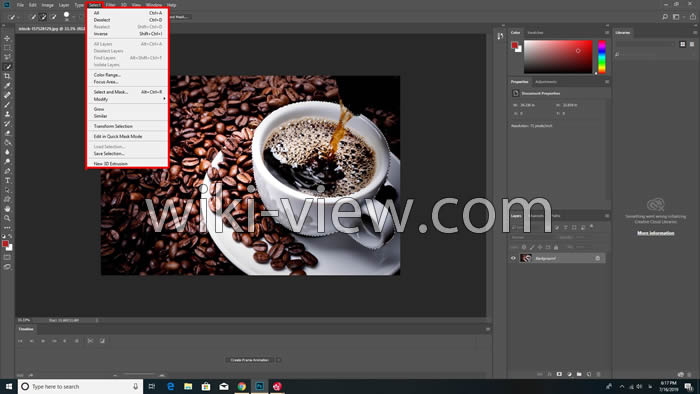The image size is (700, 394).
Task: Select the Eraser tool
Action: (7, 133)
